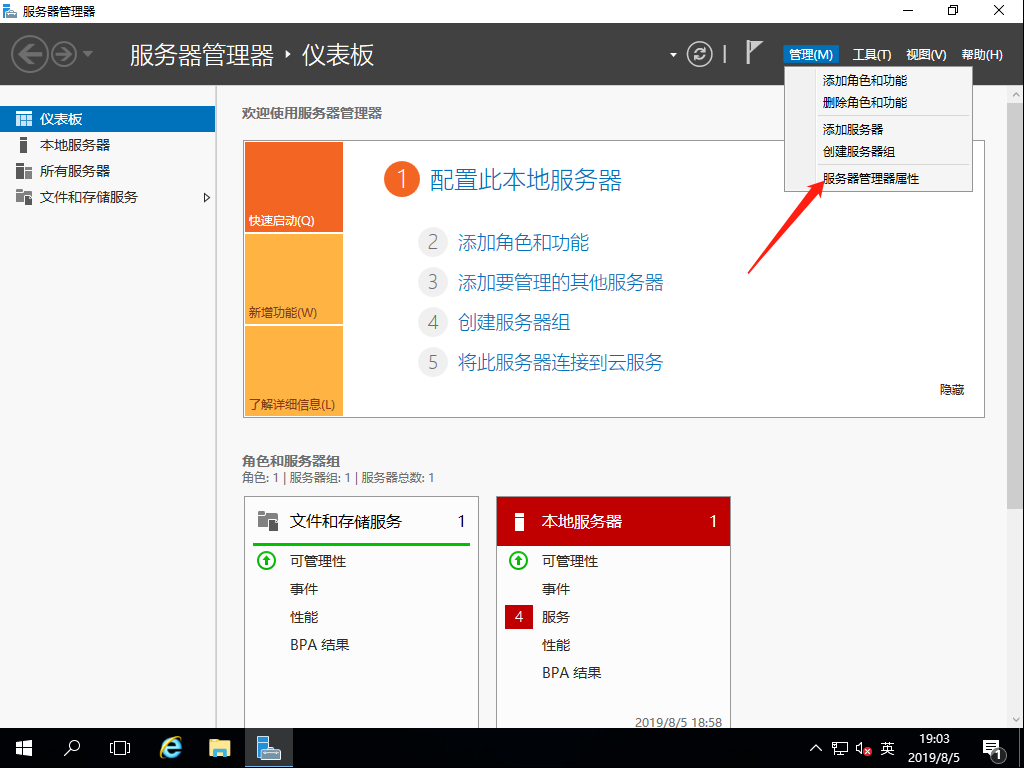Screen dimensions: 1024x768
Task: Open BPA 结果 in 本地服务器 tile
Action: tap(571, 673)
